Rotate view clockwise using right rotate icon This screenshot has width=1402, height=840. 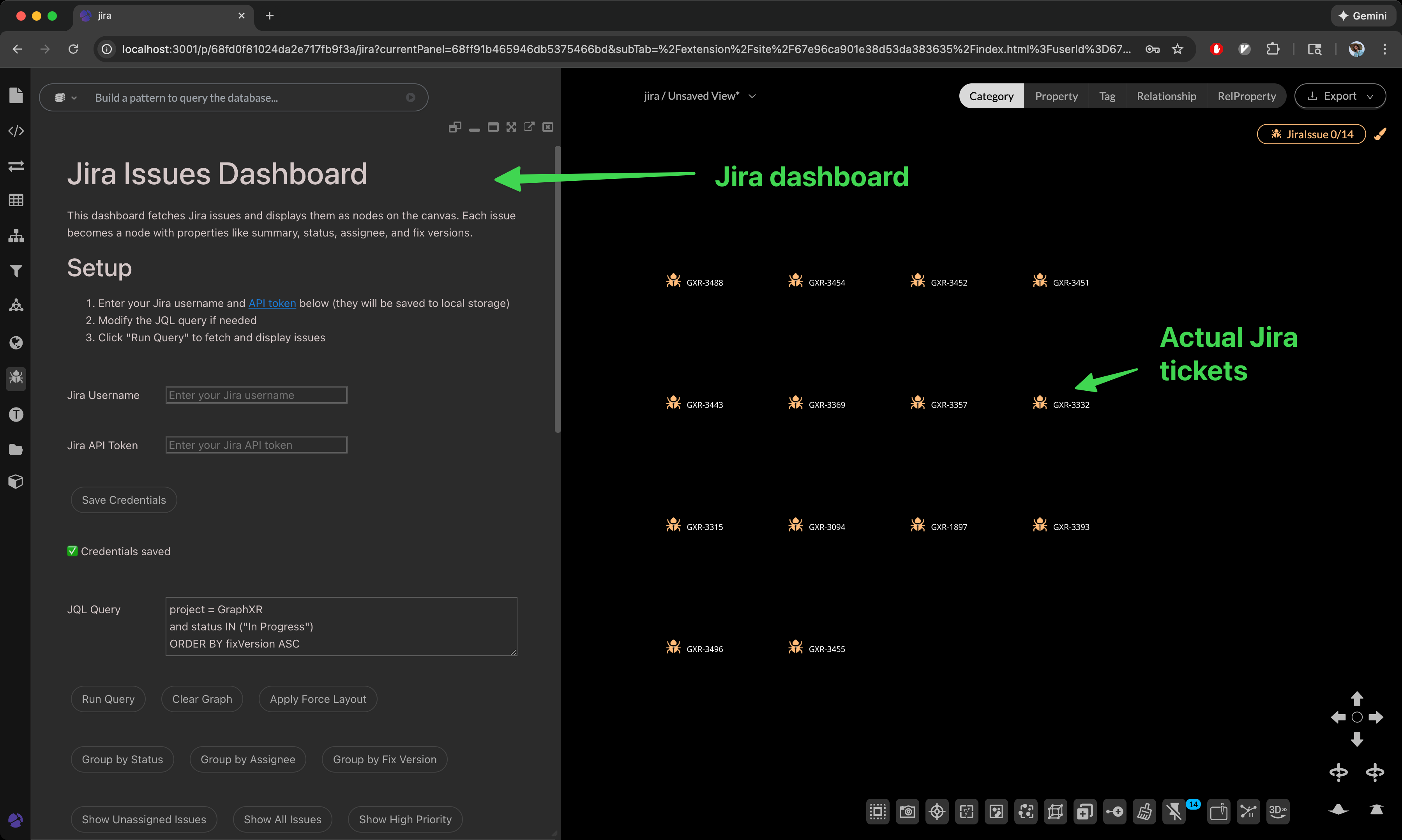tap(1376, 773)
